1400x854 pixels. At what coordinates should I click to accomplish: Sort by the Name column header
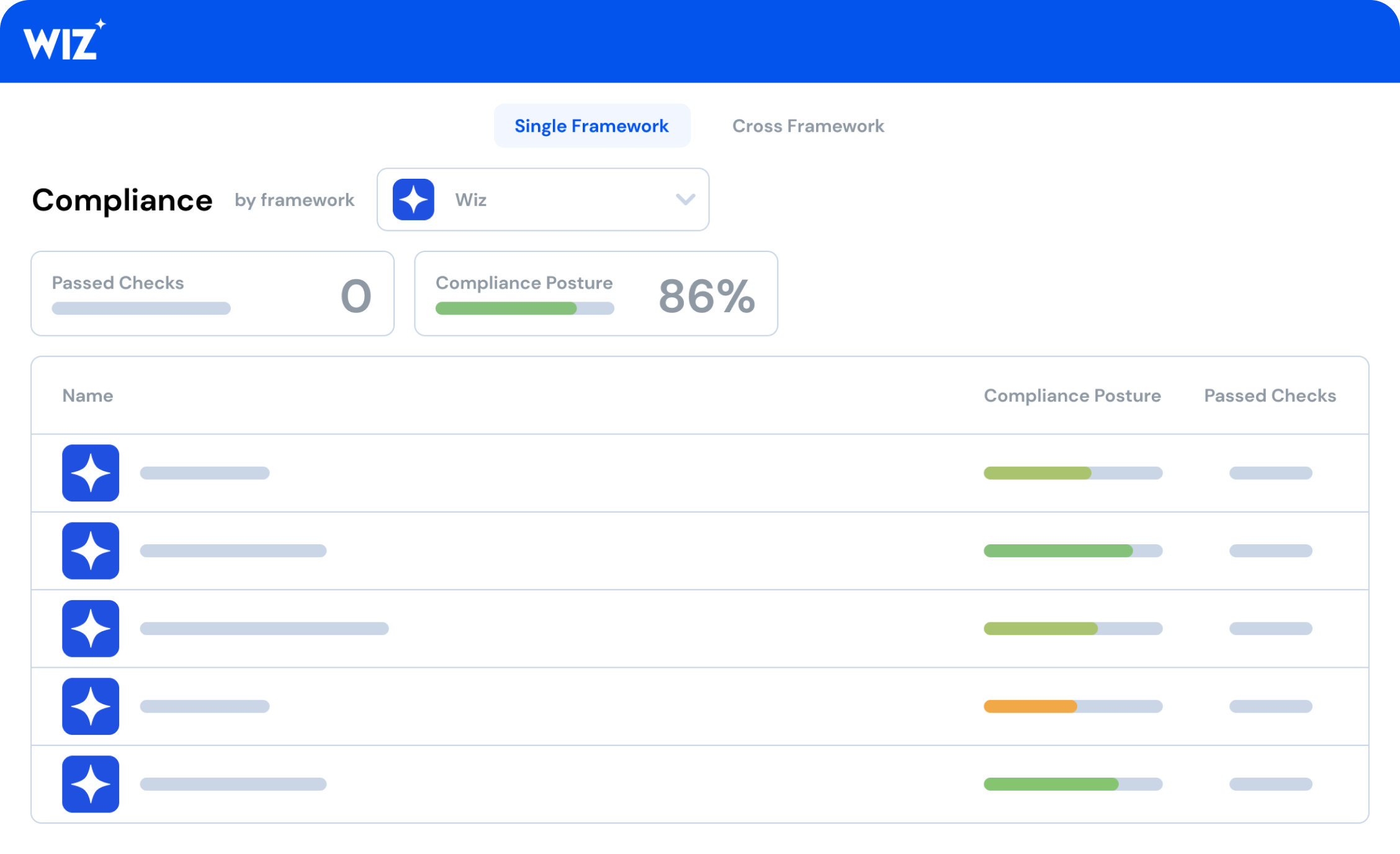pyautogui.click(x=87, y=395)
